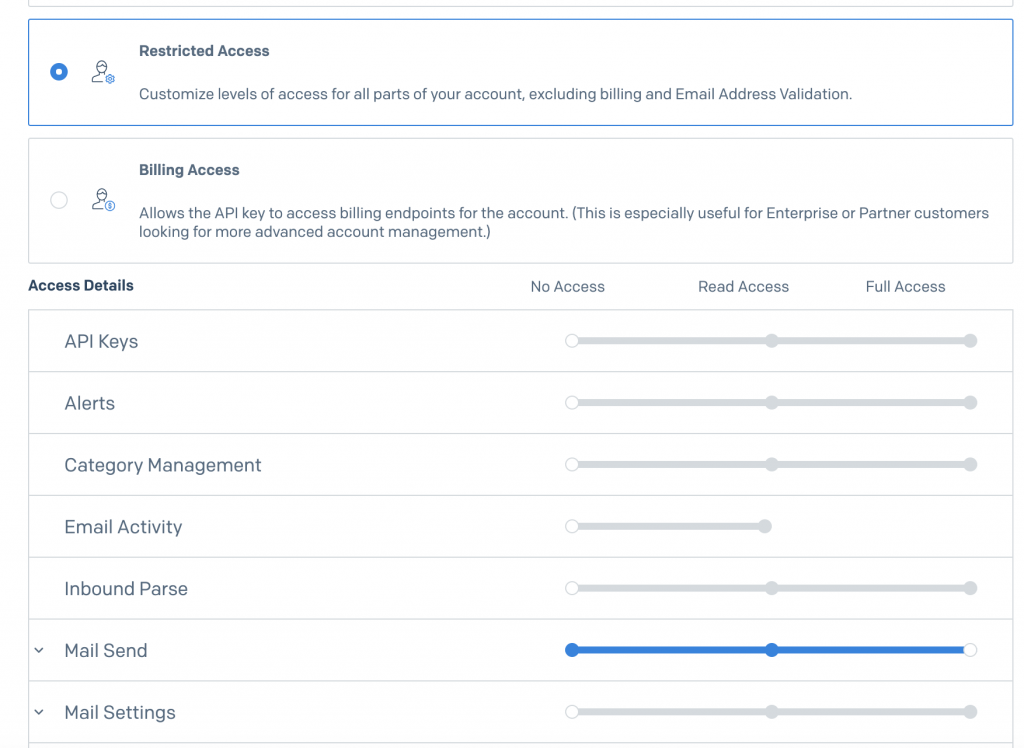This screenshot has height=748, width=1024.
Task: Set API Keys to No Access
Action: point(572,340)
